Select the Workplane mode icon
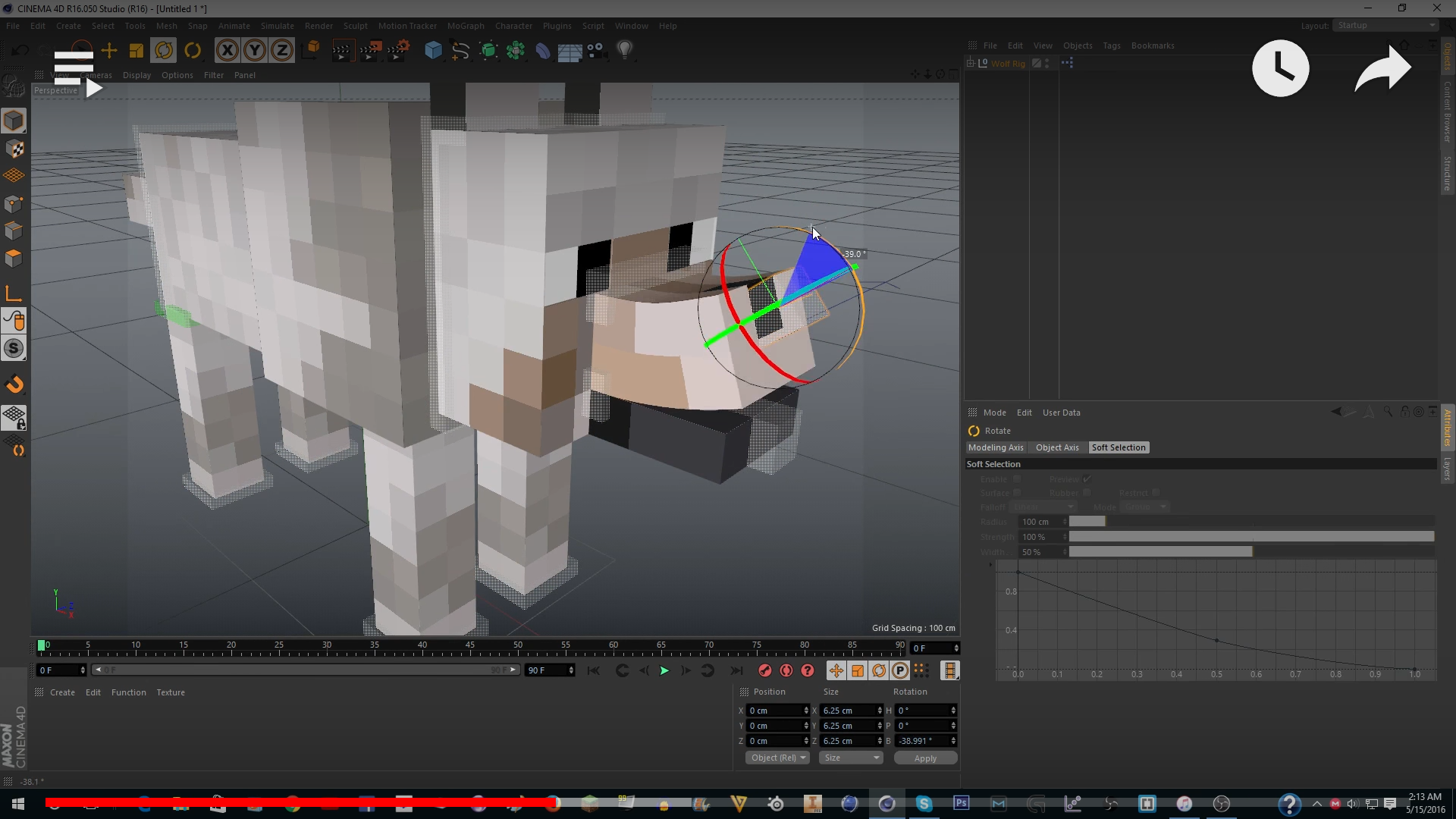This screenshot has width=1456, height=819. [14, 176]
